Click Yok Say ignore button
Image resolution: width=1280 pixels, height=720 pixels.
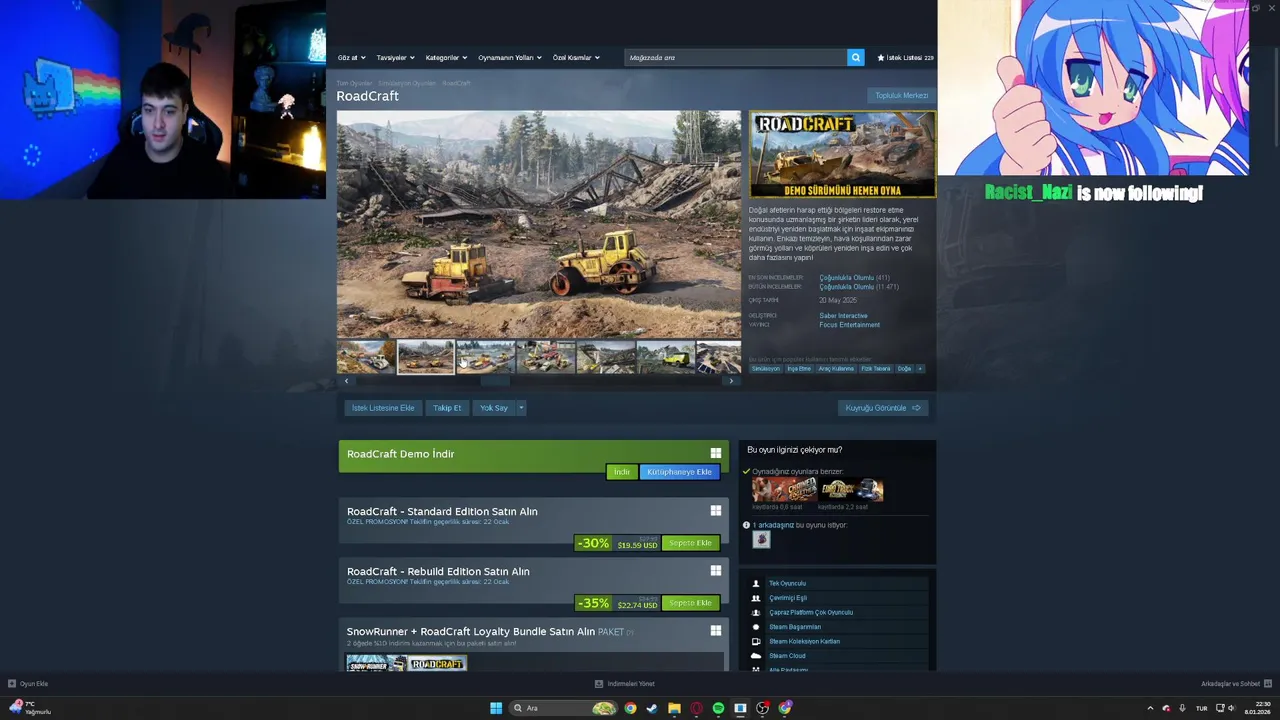(x=494, y=408)
